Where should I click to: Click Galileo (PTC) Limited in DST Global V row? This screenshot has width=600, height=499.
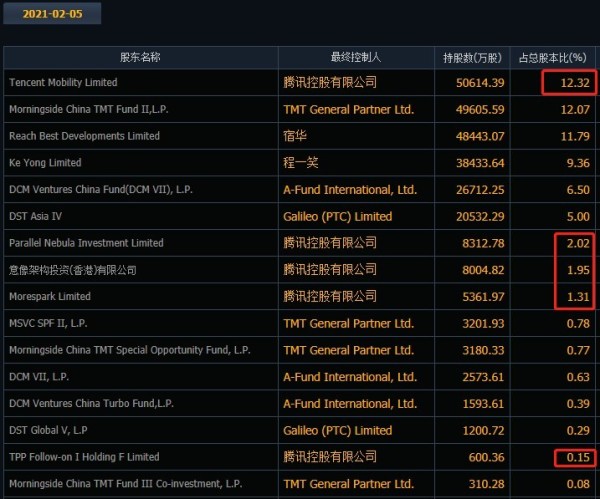point(338,431)
